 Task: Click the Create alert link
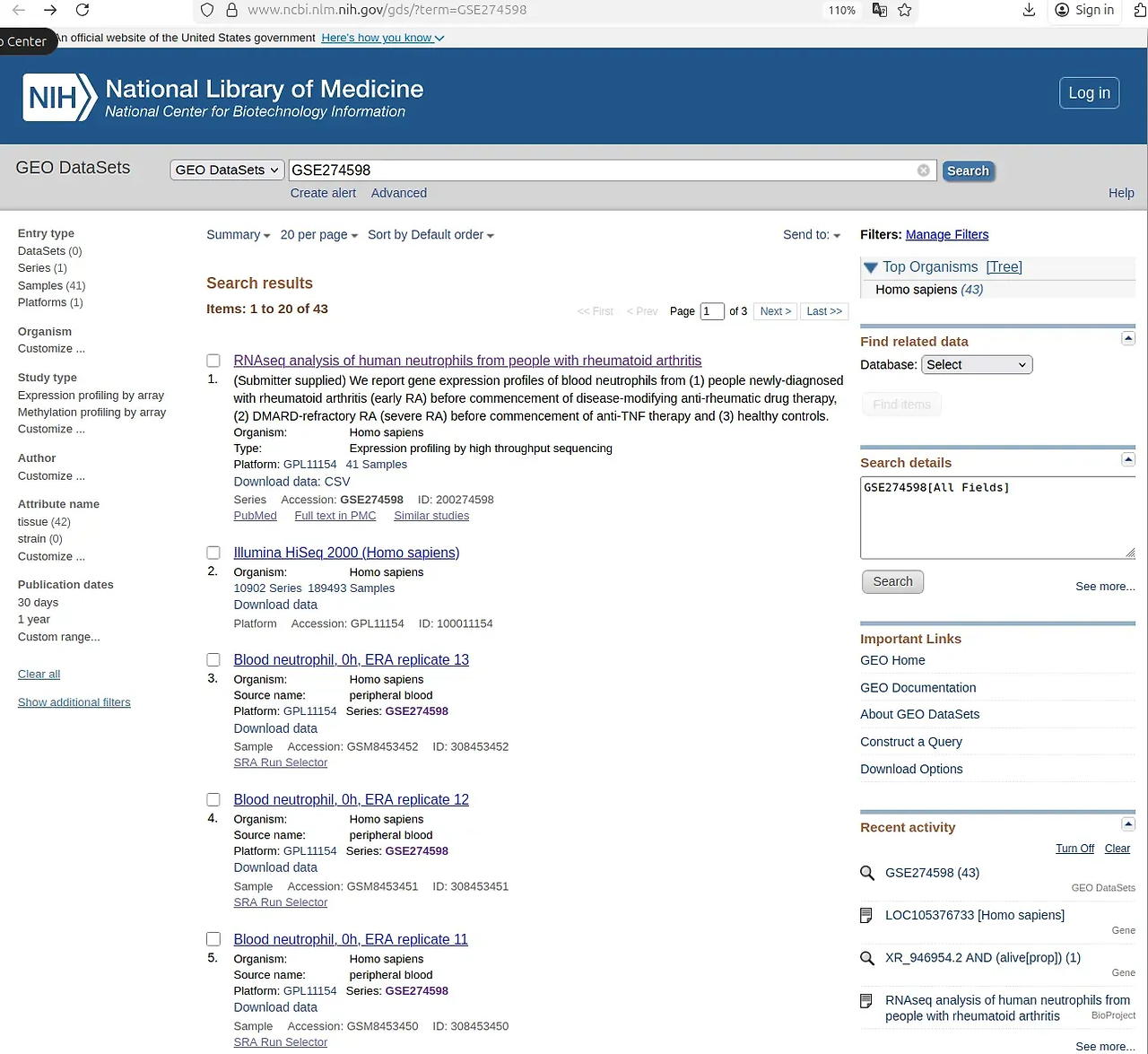pos(323,193)
